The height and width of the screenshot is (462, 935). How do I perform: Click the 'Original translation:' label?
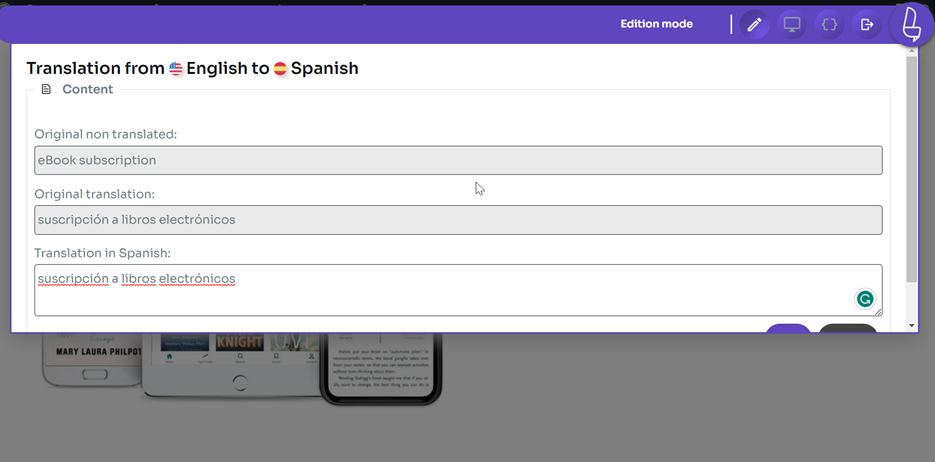pos(94,194)
